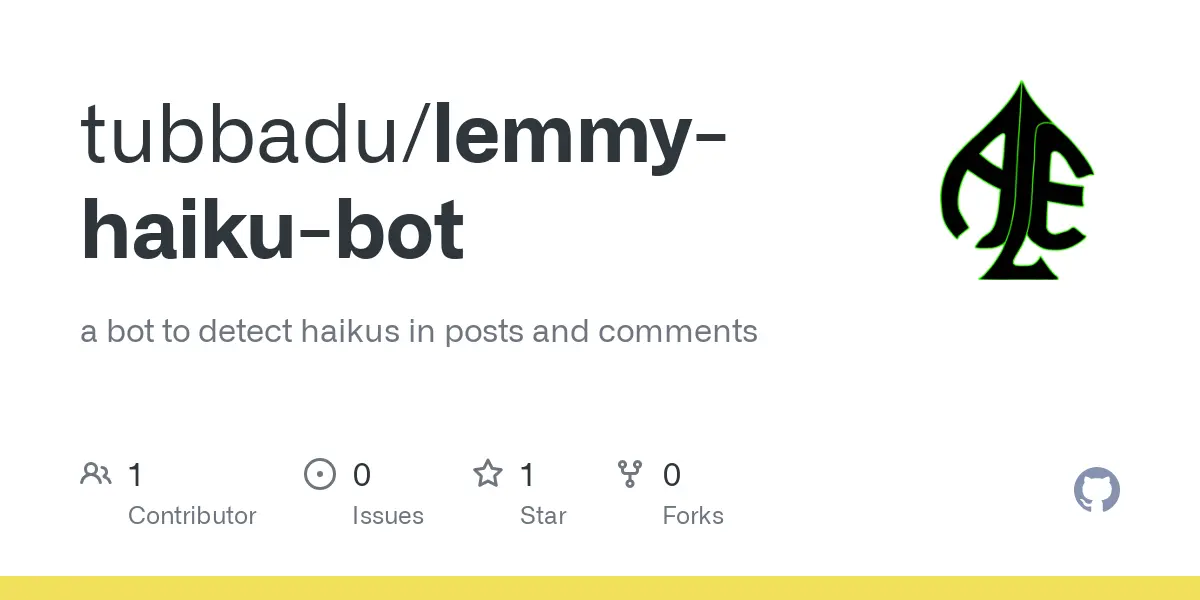Screen dimensions: 1200x600
Task: Click the contributor count number
Action: (x=135, y=475)
